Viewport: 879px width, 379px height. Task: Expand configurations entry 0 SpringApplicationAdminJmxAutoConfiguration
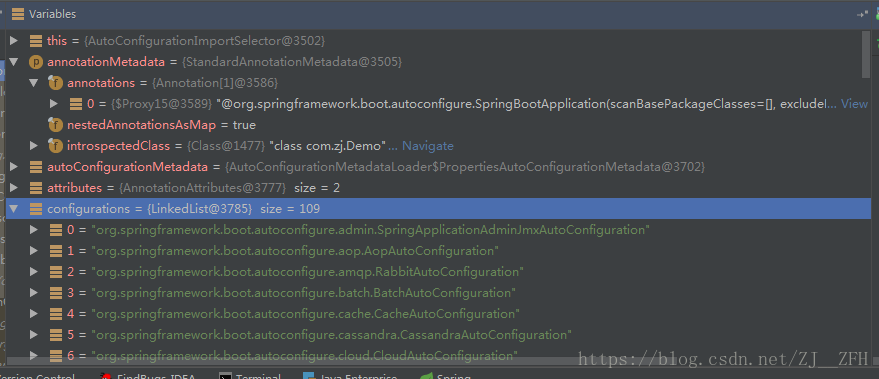pyautogui.click(x=34, y=229)
